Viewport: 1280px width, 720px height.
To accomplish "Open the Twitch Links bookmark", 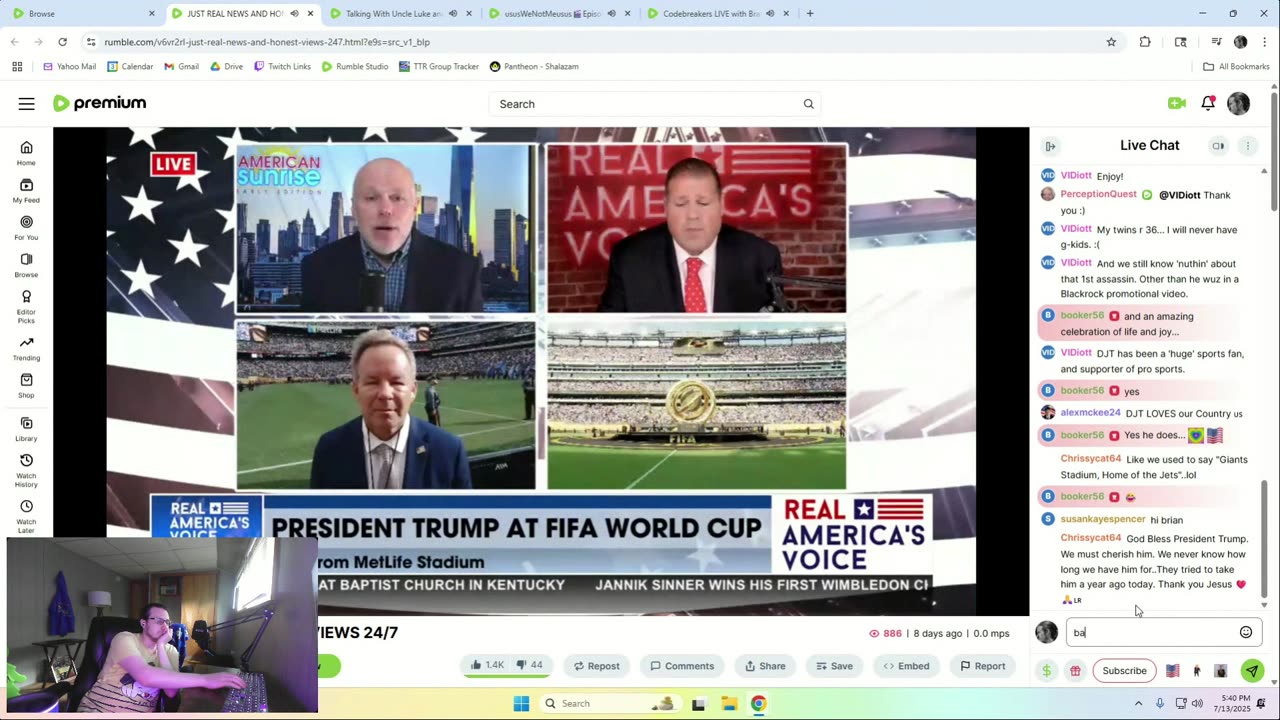I will click(x=282, y=66).
